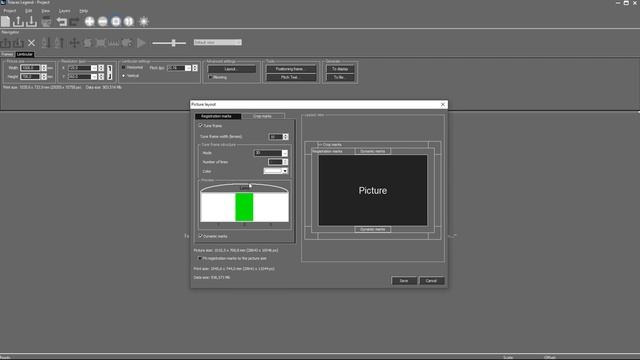
Task: Click the Tune frame width stepper
Action: click(285, 137)
